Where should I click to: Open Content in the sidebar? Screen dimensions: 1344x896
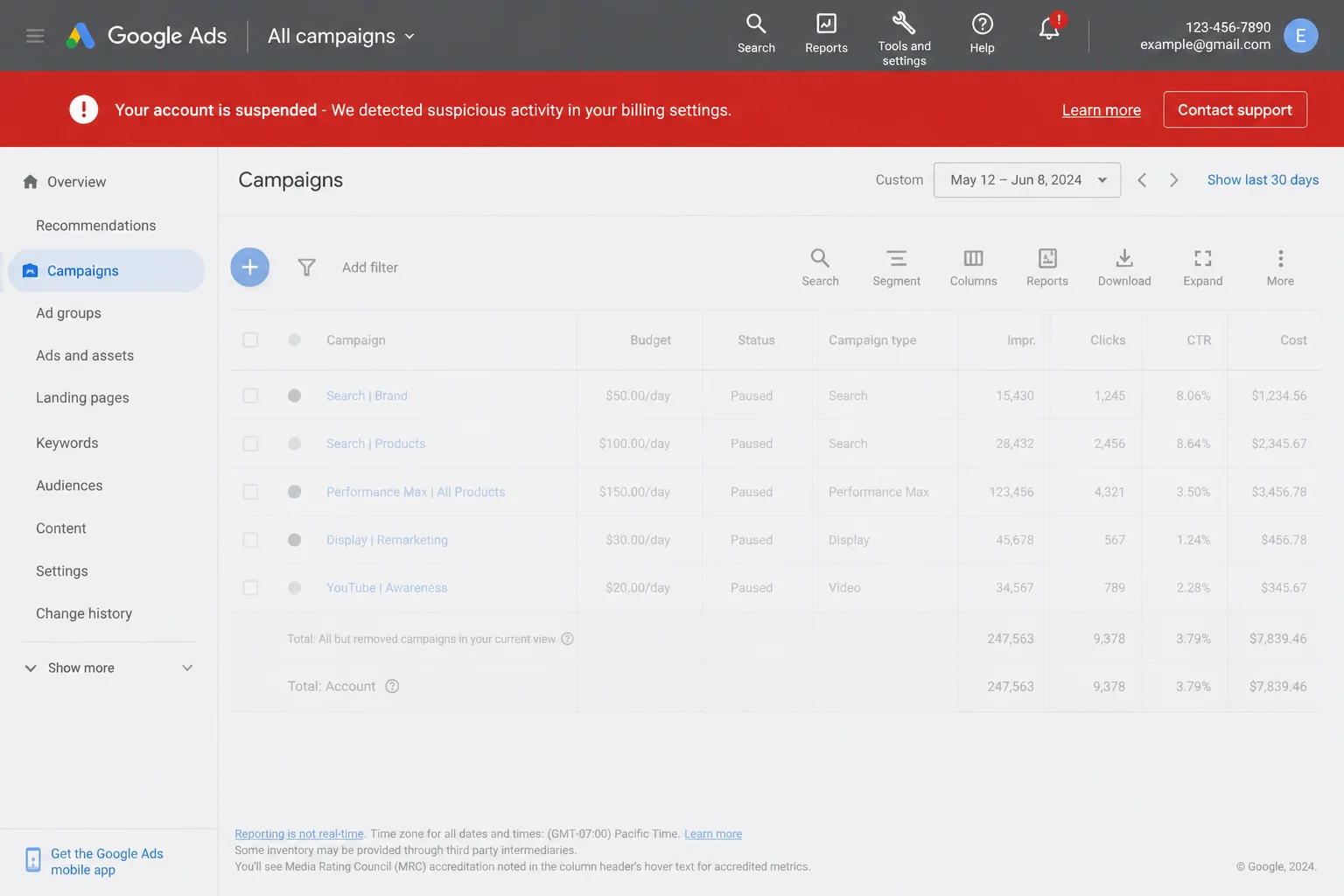61,528
